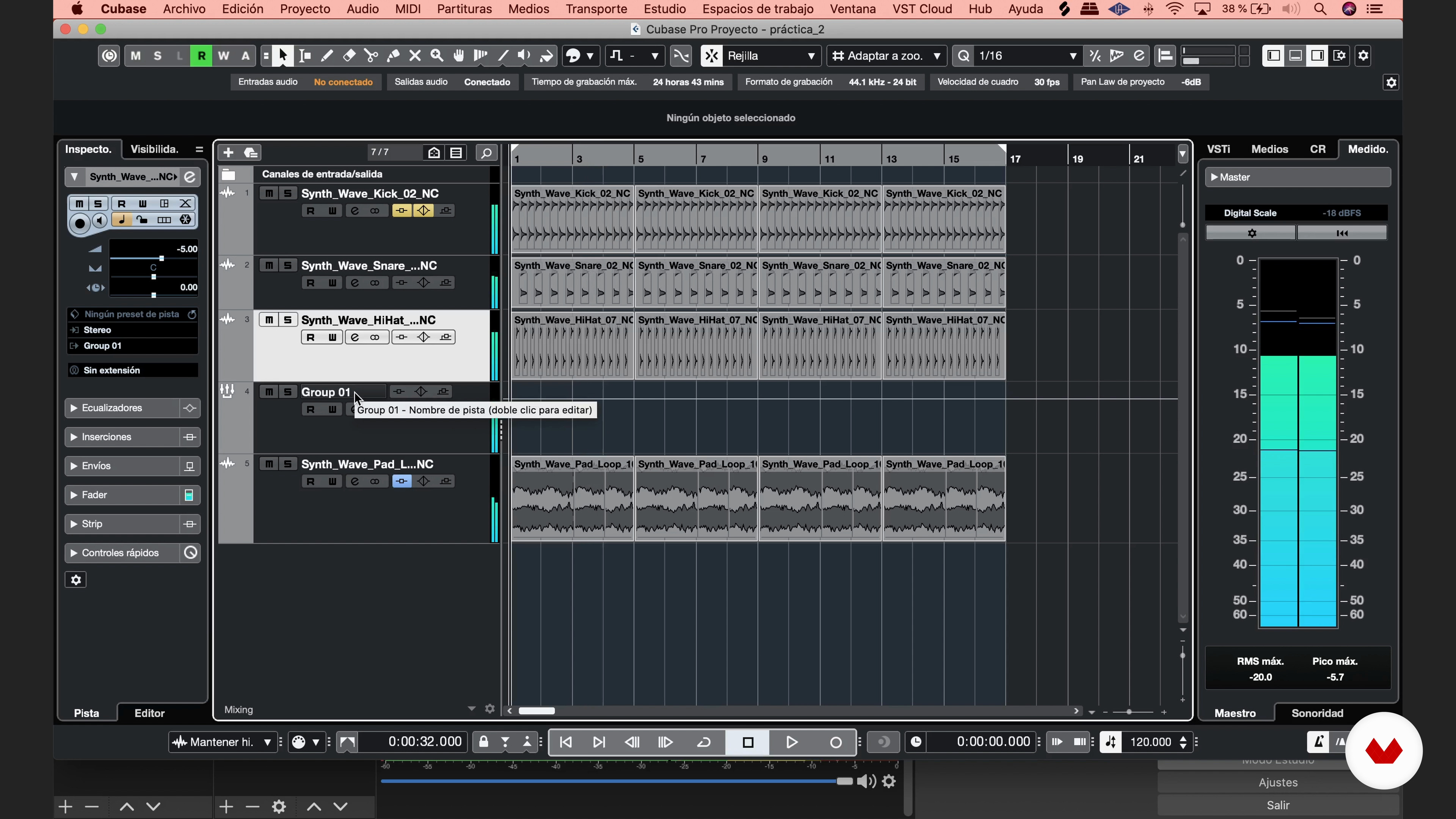Open the project setup gear on toolbar right
This screenshot has width=1456, height=819.
click(x=1363, y=55)
